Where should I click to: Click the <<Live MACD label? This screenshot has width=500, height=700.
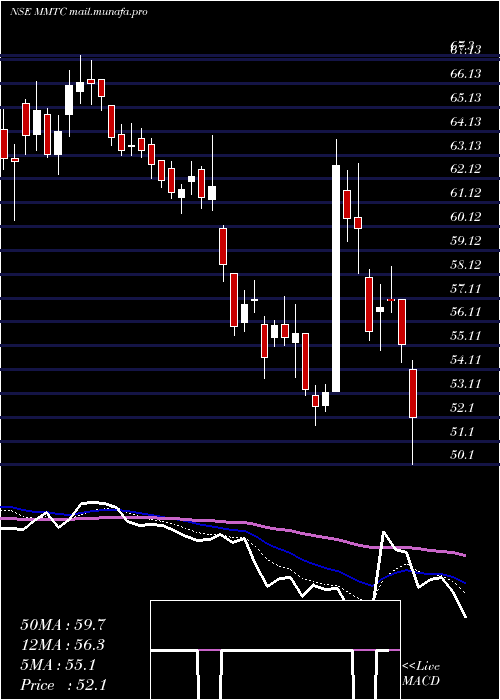click(421, 674)
